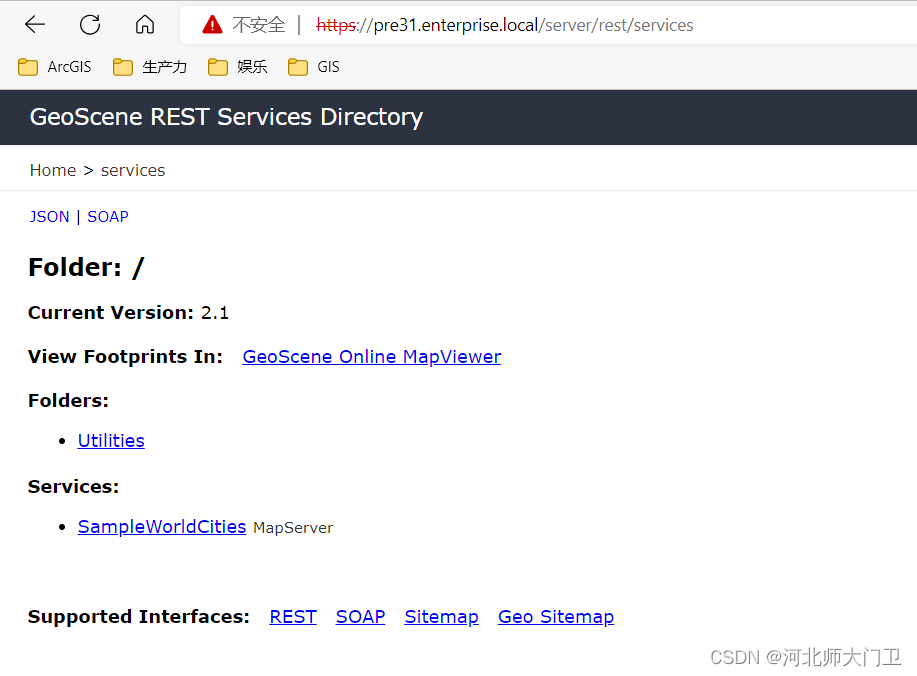Switch to SOAP output format
The image size is (917, 676).
click(x=107, y=216)
